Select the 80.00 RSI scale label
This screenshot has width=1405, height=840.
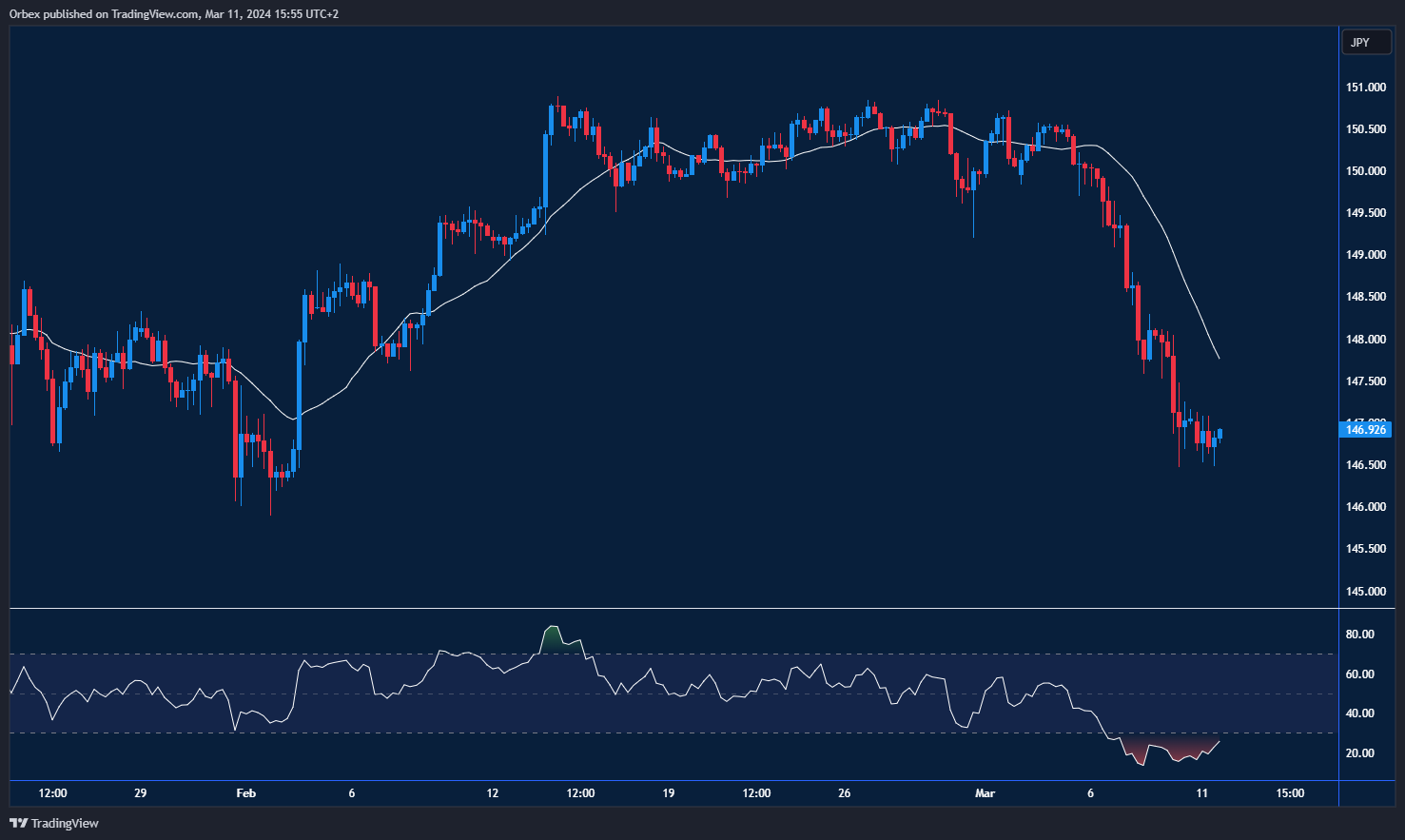(1359, 635)
